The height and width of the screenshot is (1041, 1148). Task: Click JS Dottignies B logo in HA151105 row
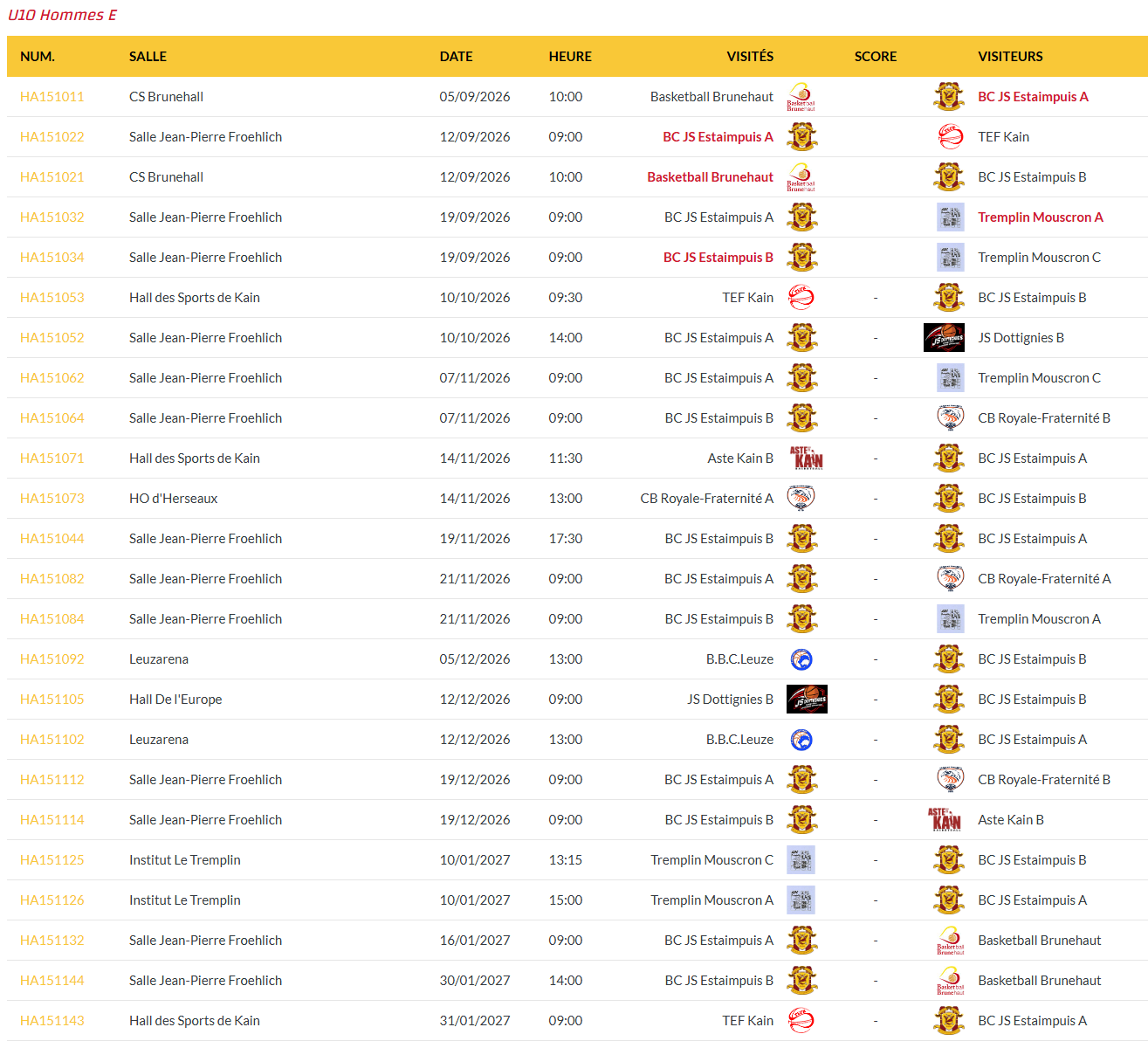807,700
